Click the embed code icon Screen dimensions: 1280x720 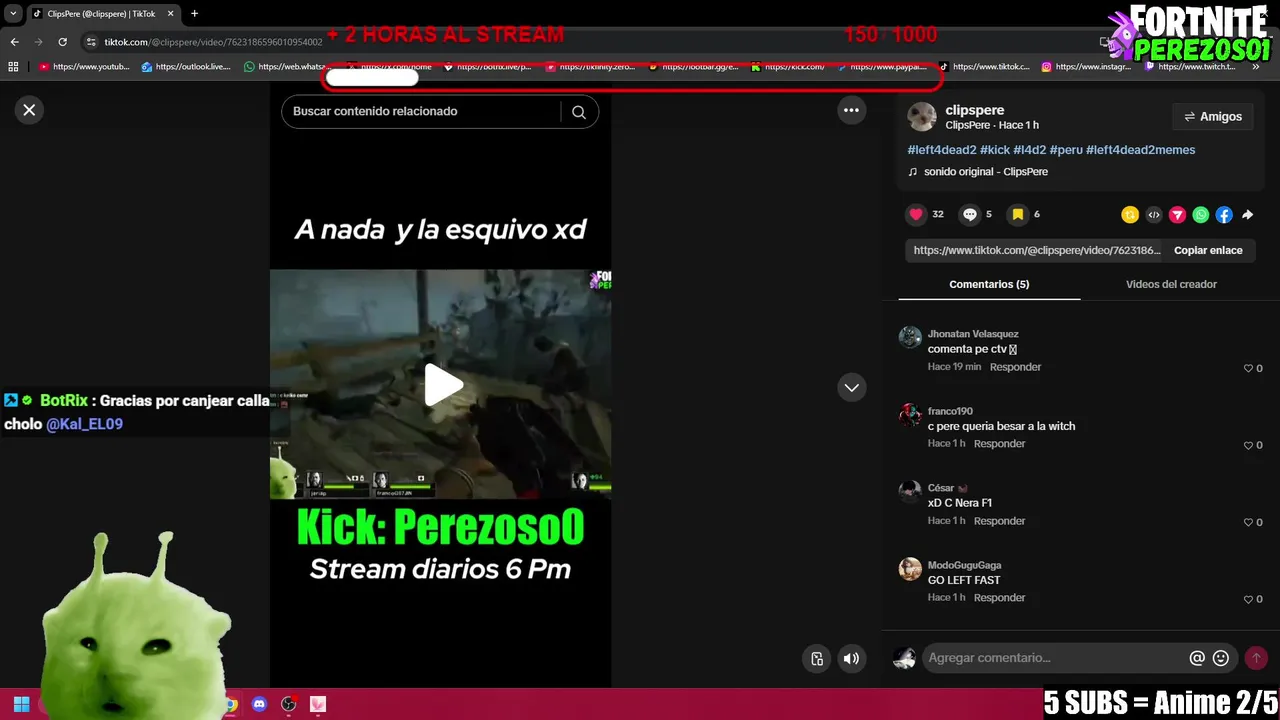coord(1154,215)
